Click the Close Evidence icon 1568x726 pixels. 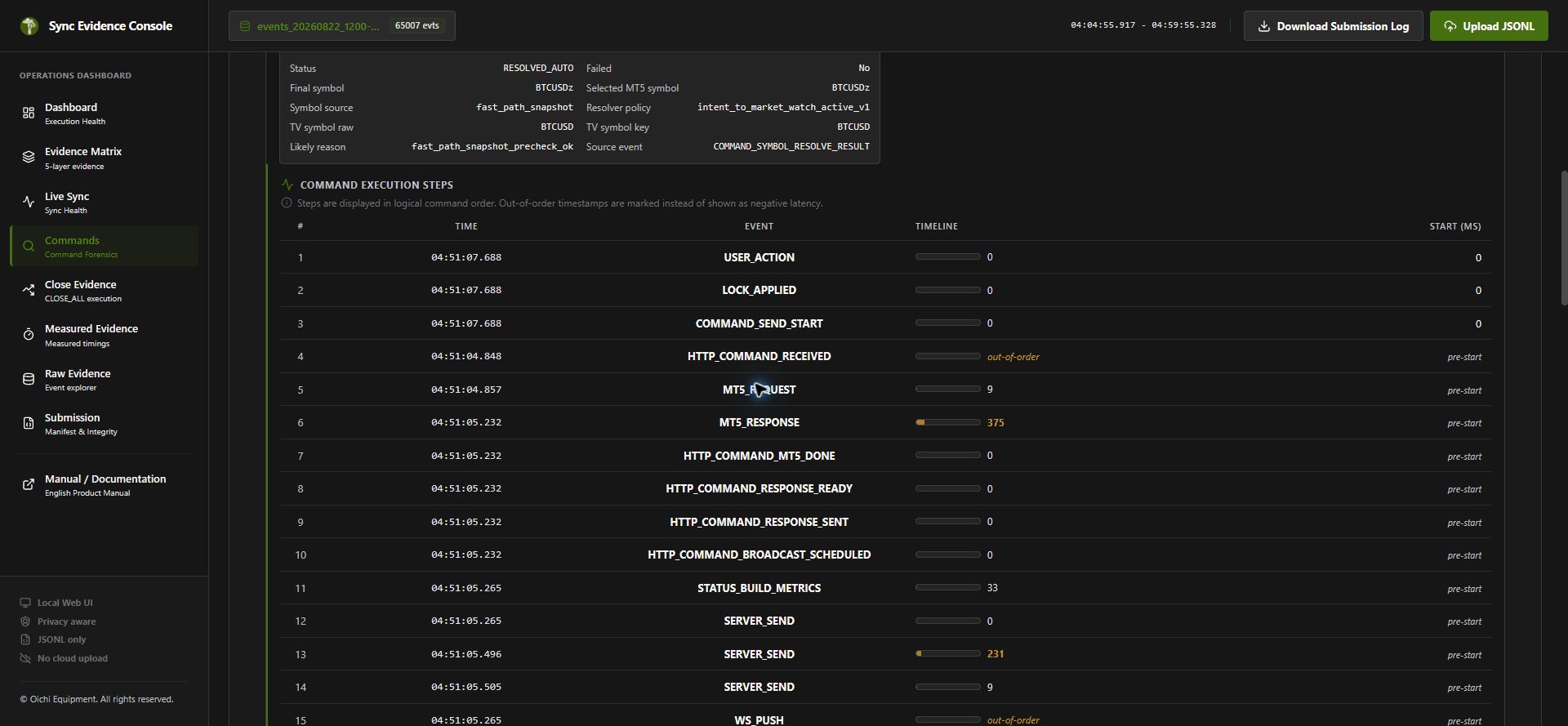pyautogui.click(x=29, y=290)
